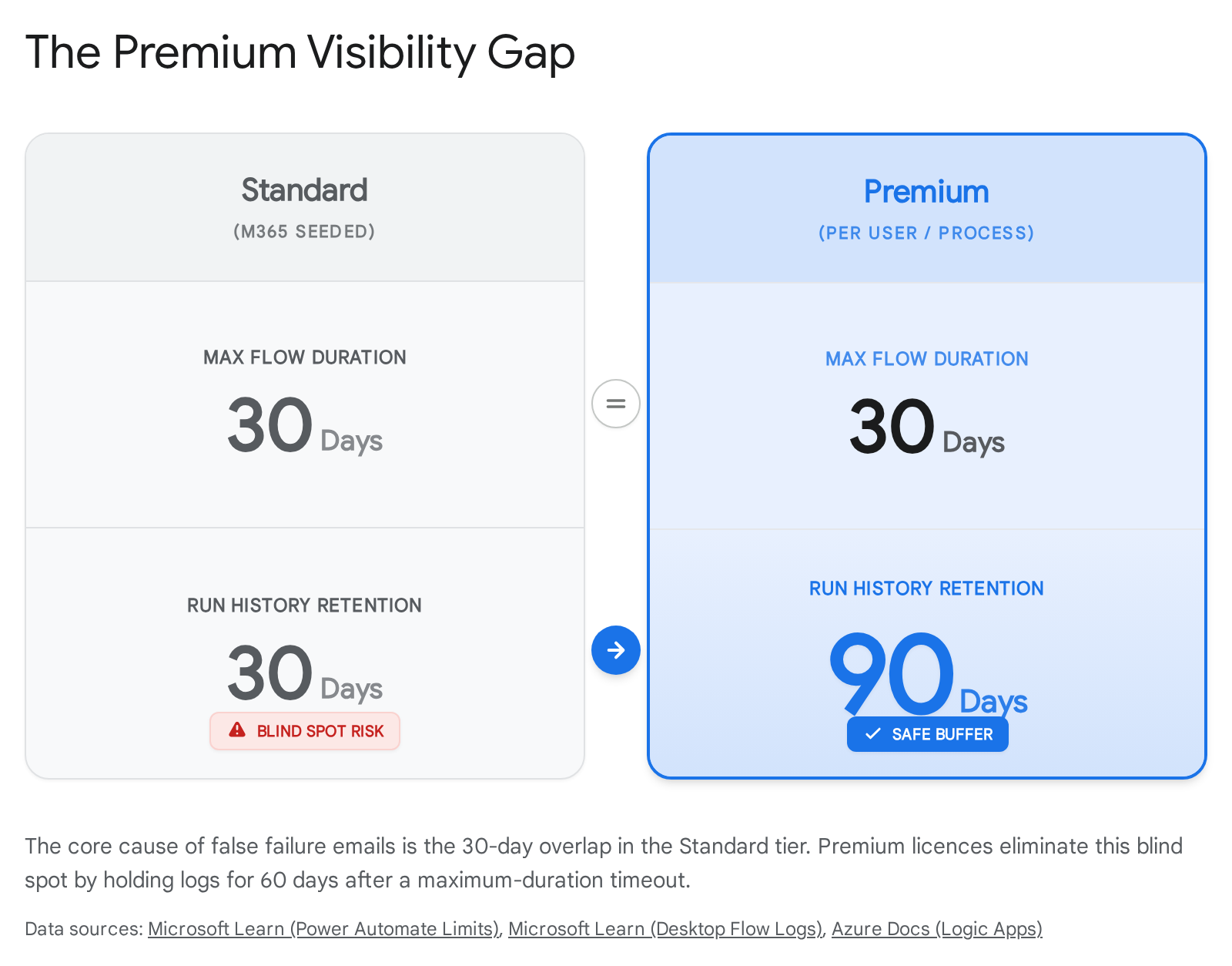Click the equals sign circle icon

click(615, 404)
